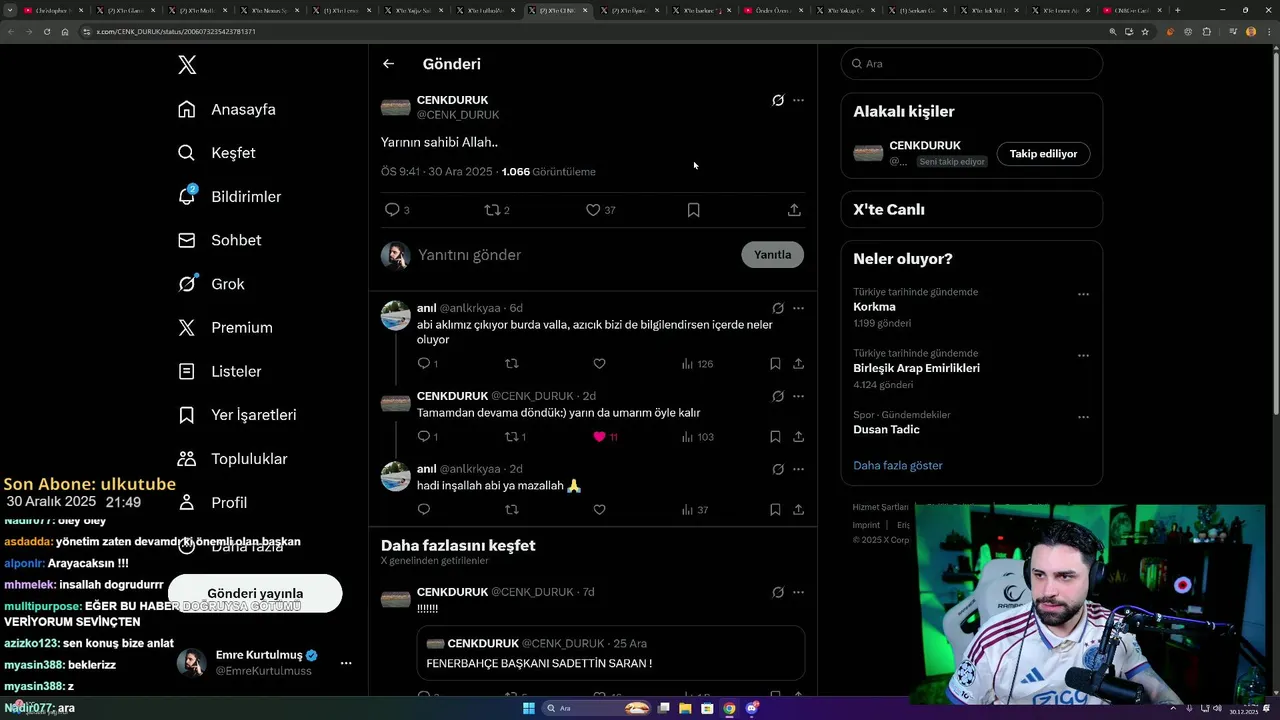Open Grok in the sidebar
Viewport: 1280px width, 720px height.
click(x=211, y=284)
